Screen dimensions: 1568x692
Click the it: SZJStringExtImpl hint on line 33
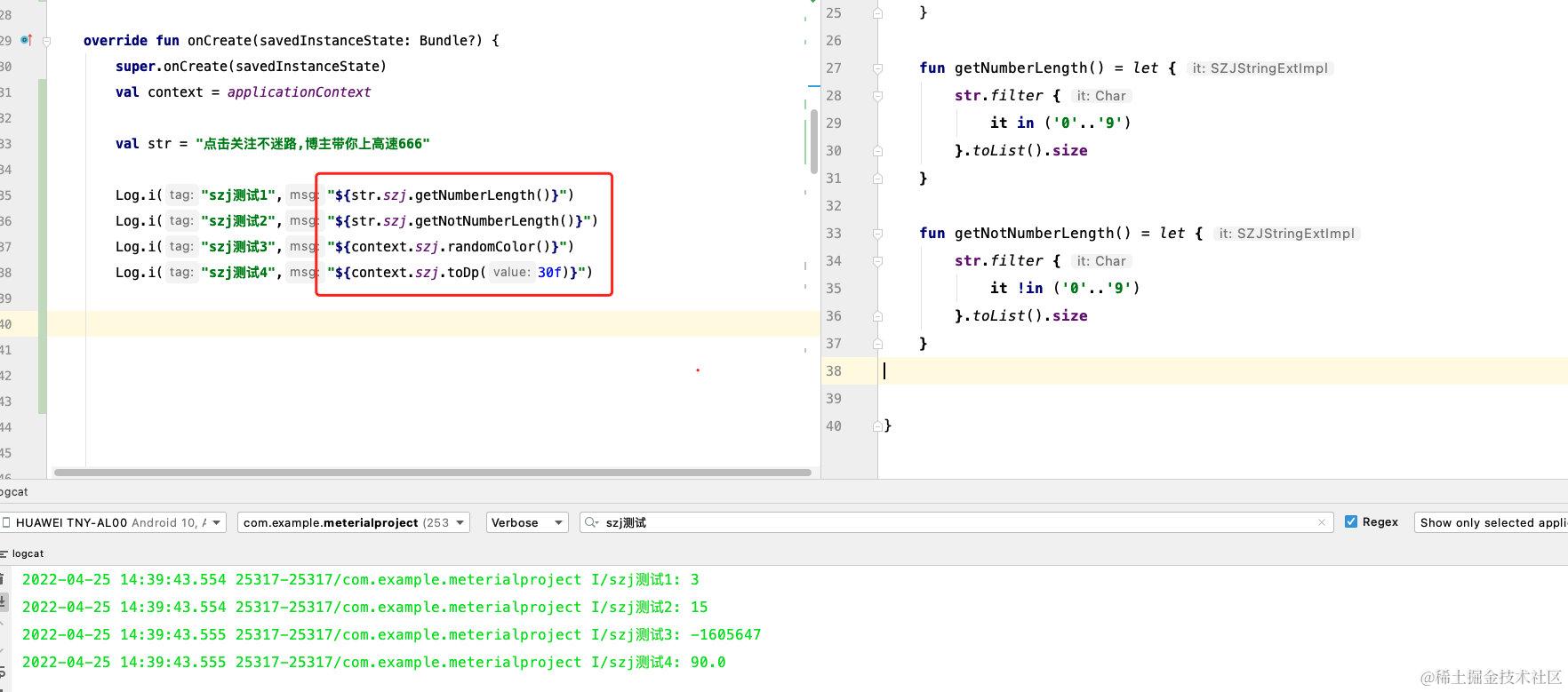(1286, 234)
